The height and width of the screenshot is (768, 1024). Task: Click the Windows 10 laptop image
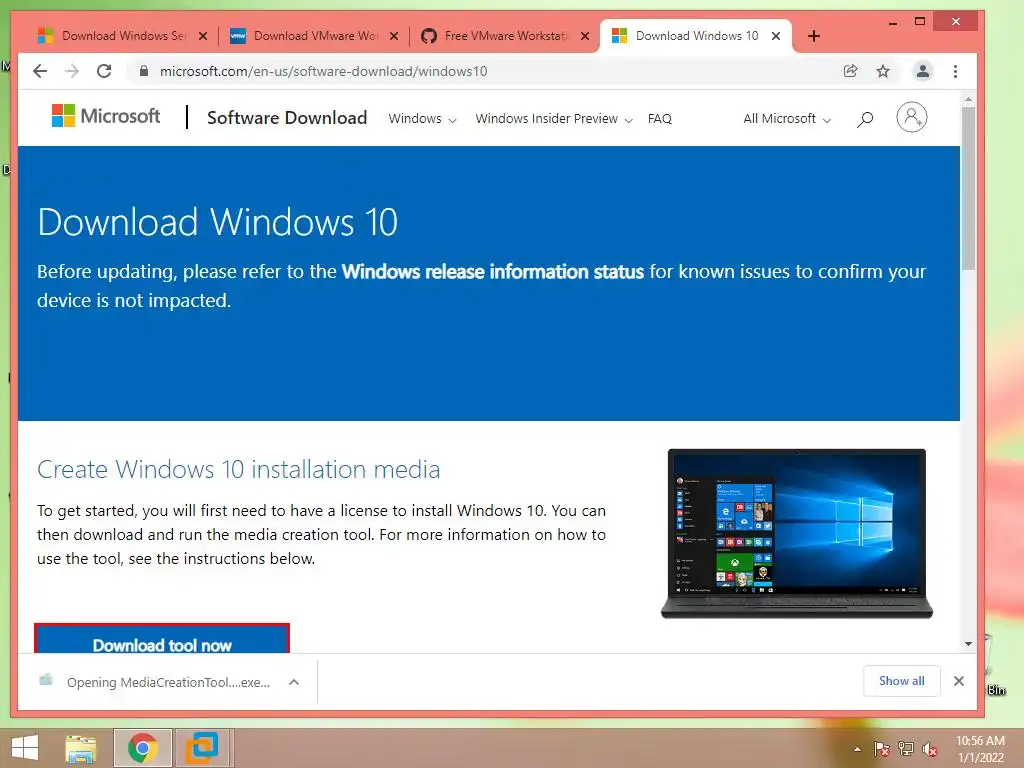point(797,534)
